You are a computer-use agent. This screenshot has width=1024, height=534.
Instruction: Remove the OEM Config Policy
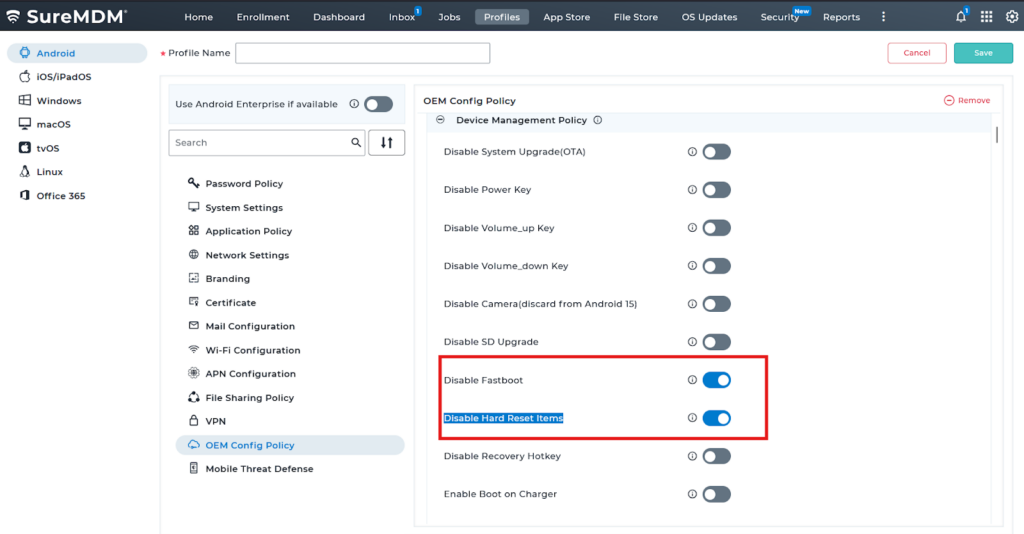click(x=967, y=100)
